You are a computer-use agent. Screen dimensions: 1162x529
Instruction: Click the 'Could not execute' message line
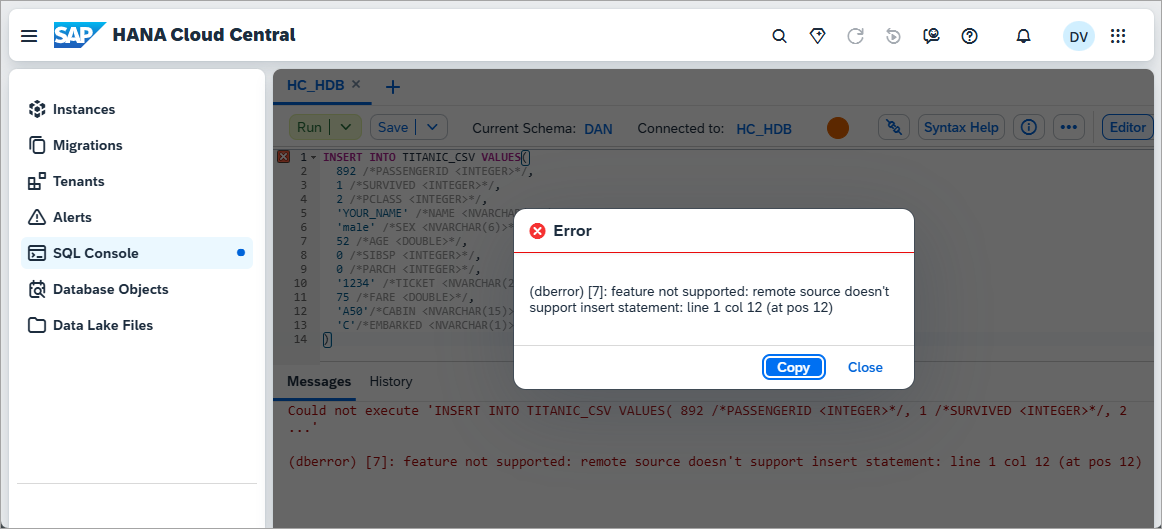point(708,418)
